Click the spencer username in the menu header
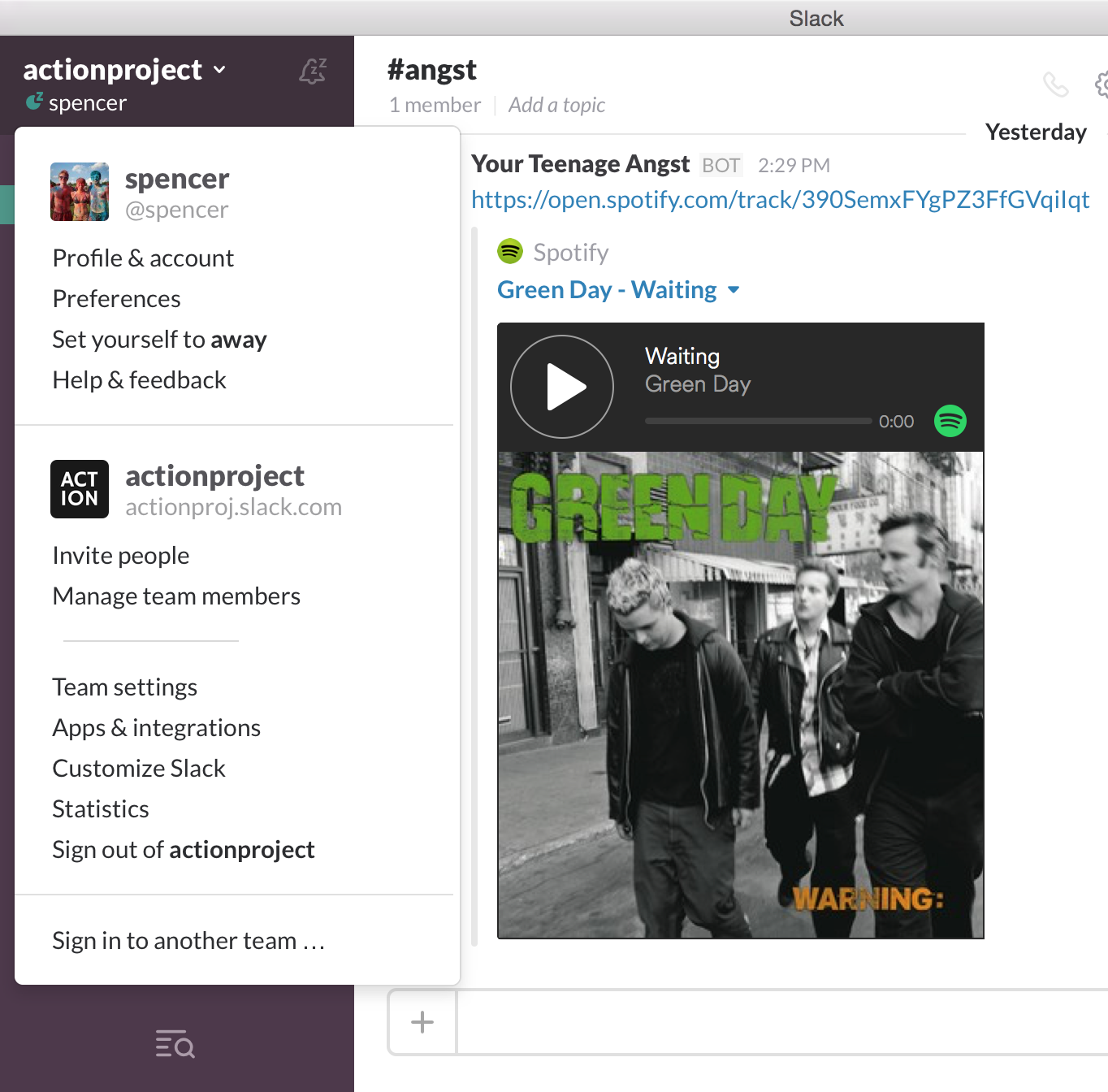This screenshot has width=1108, height=1092. 177,179
